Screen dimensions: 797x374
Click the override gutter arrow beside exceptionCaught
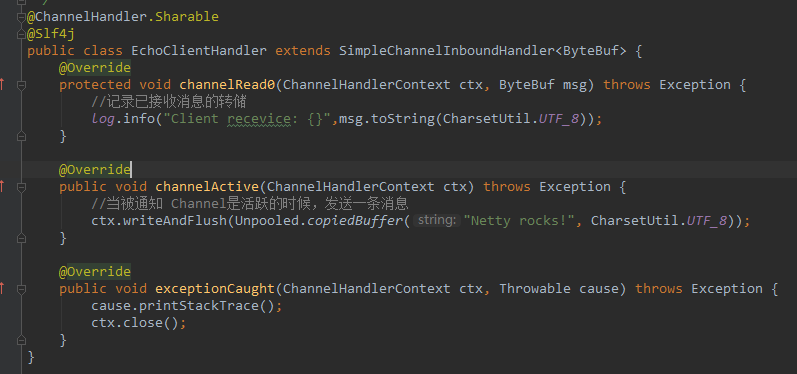(2, 289)
